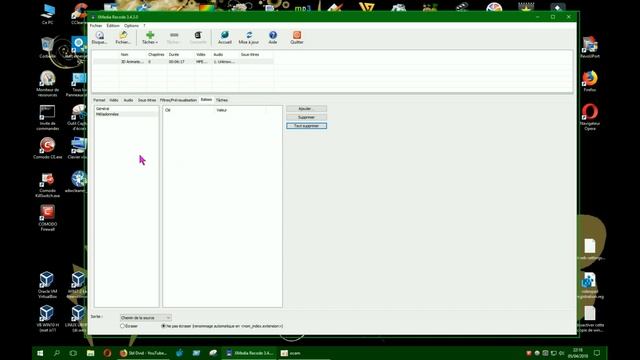
Task: Switch to the Vidéo tab
Action: pos(114,100)
